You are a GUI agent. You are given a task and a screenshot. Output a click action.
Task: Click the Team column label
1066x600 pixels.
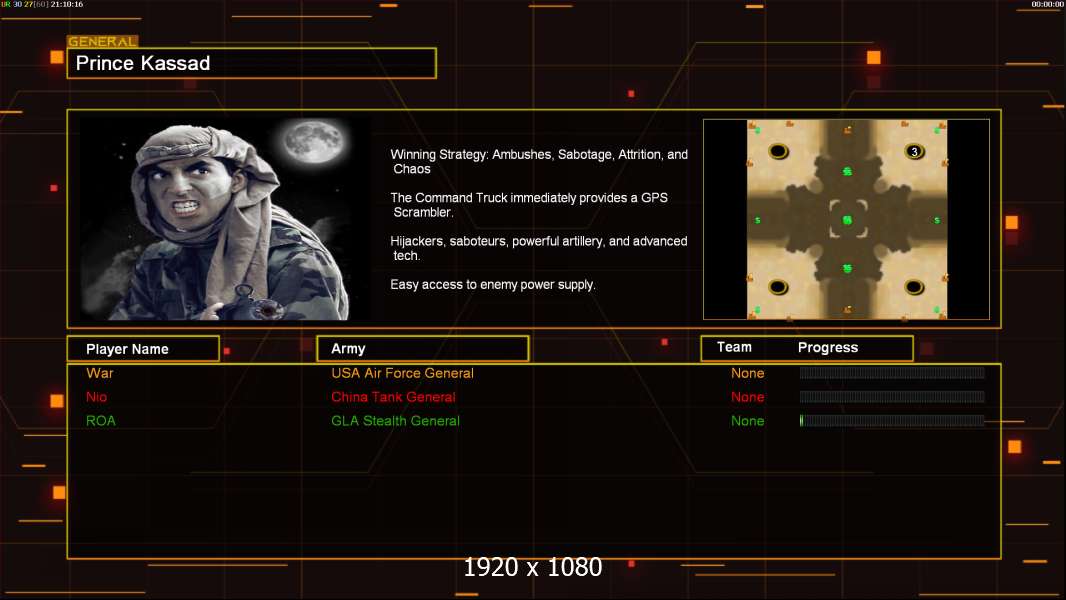734,347
